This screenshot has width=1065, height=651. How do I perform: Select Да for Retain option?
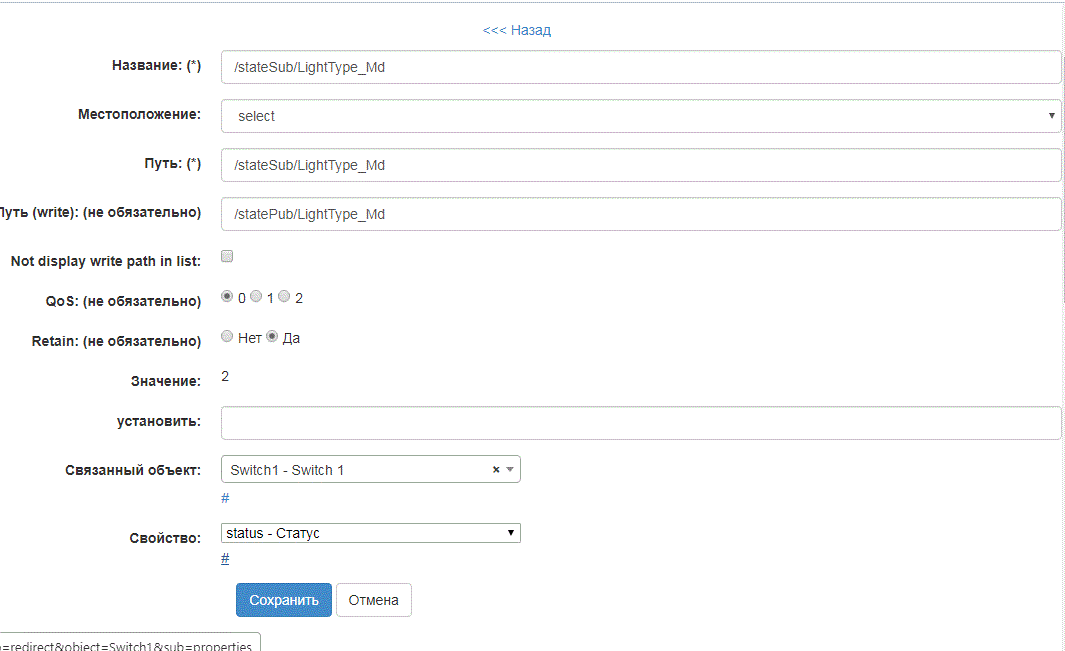272,337
